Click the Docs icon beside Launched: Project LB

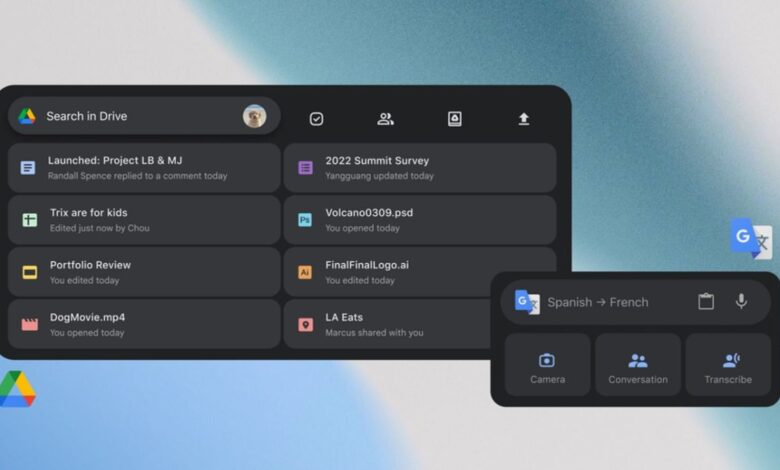coord(28,168)
